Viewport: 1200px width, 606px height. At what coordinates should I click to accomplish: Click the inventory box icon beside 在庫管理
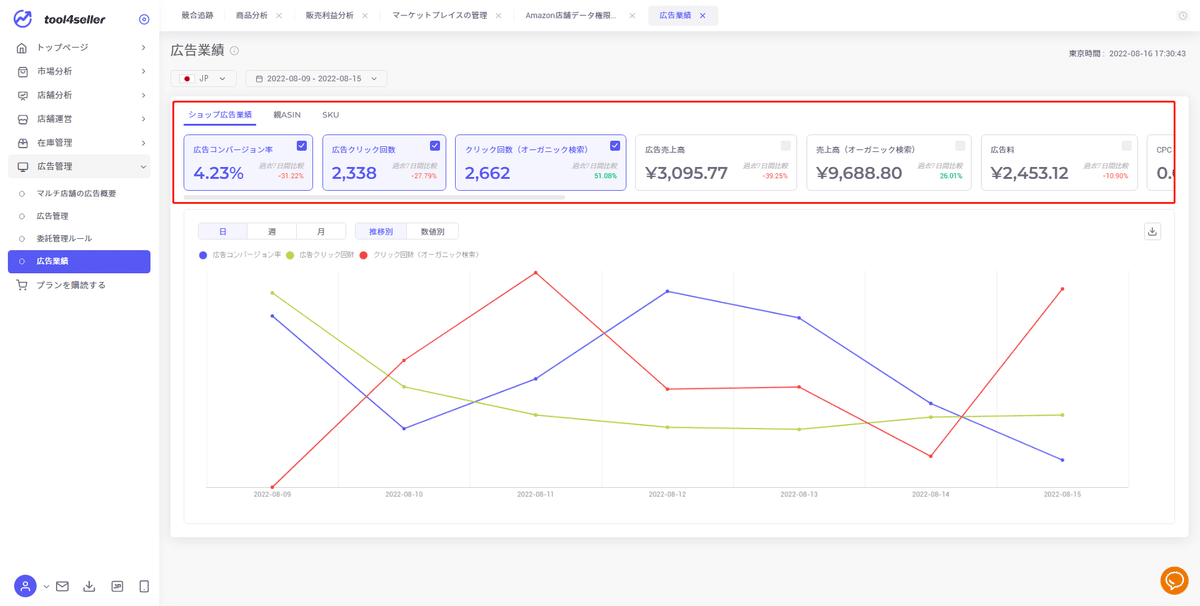22,143
